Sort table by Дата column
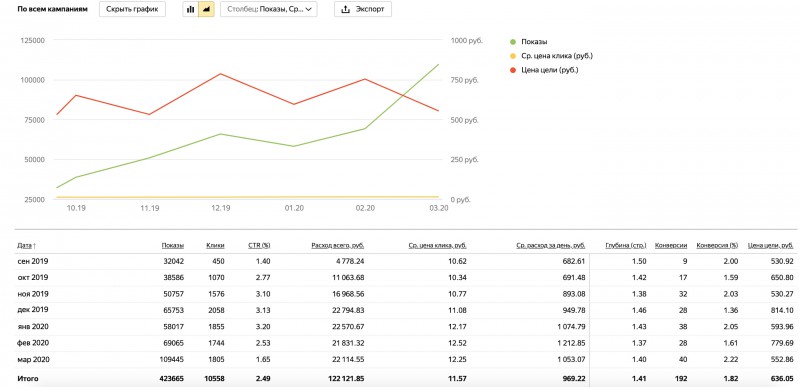 click(27, 245)
